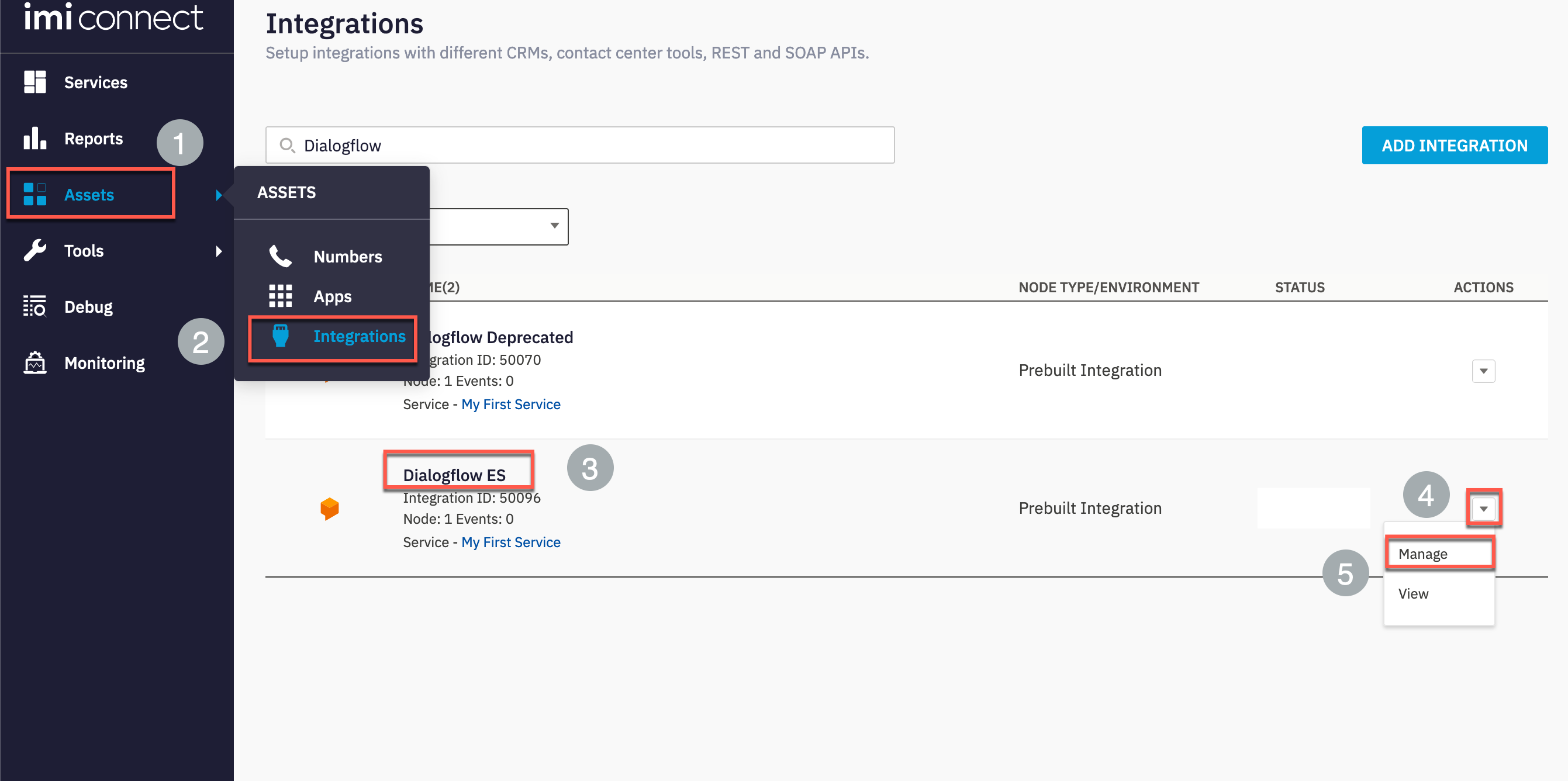Image resolution: width=1568 pixels, height=781 pixels.
Task: Click the imiconnect logo
Action: click(x=113, y=17)
